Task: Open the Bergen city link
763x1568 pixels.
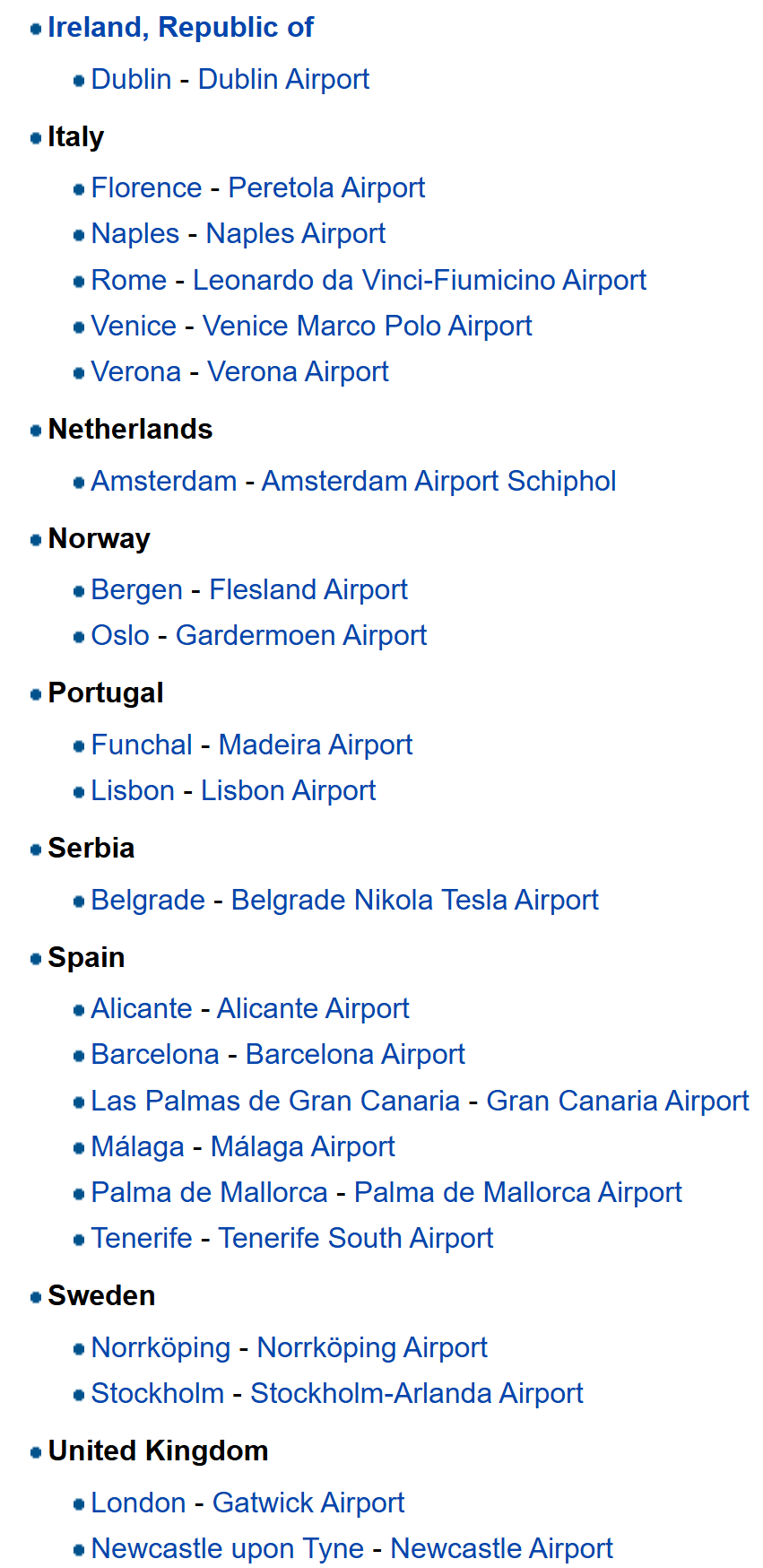Action: pos(136,590)
